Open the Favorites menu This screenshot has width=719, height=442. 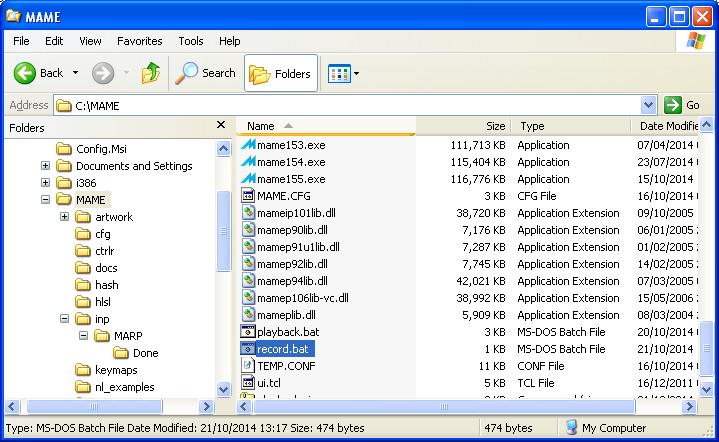coord(139,41)
